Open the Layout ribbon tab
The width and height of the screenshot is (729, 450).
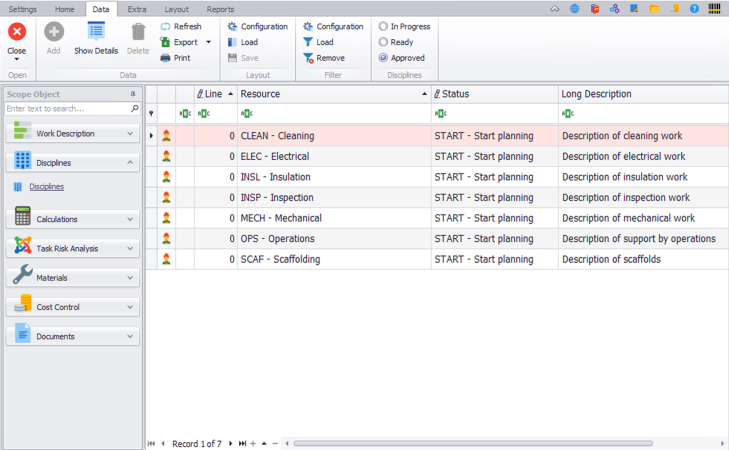point(176,9)
